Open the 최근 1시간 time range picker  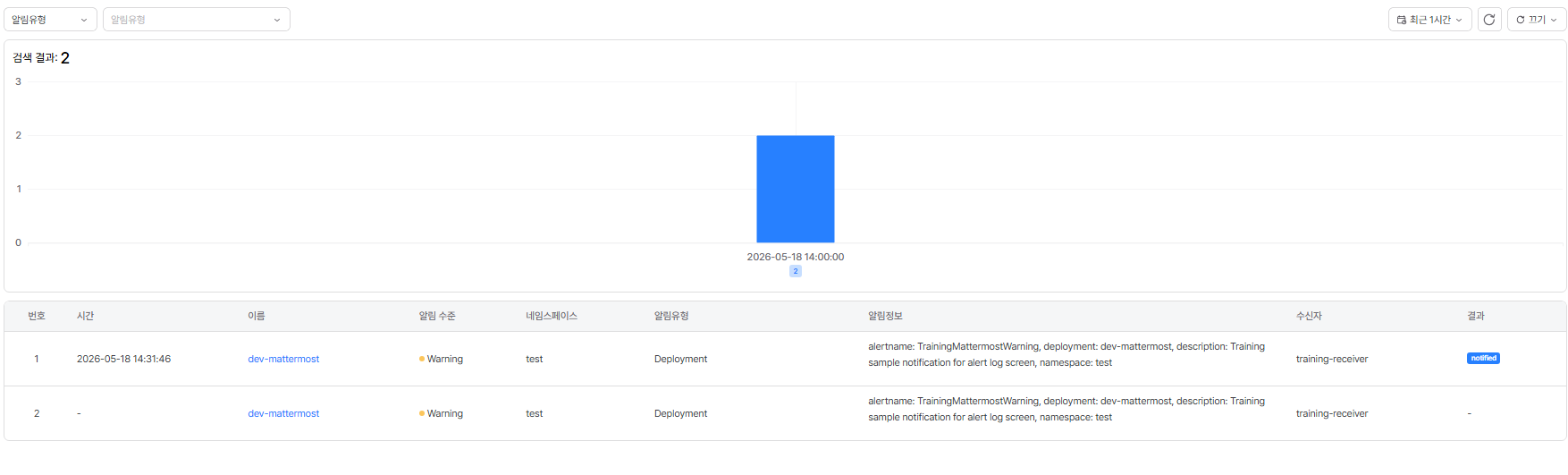1429,20
